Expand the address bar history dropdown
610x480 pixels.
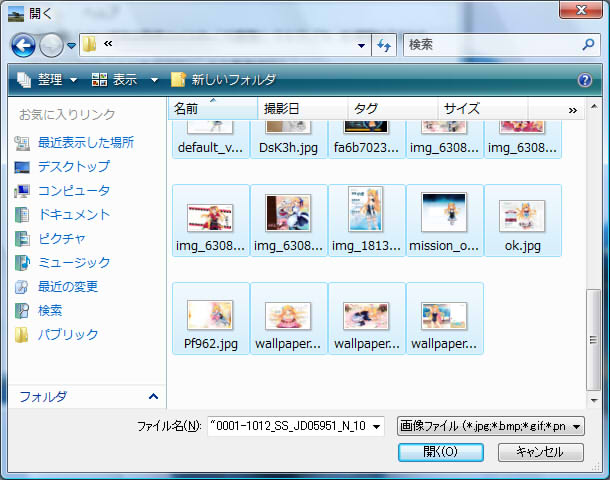pyautogui.click(x=361, y=46)
